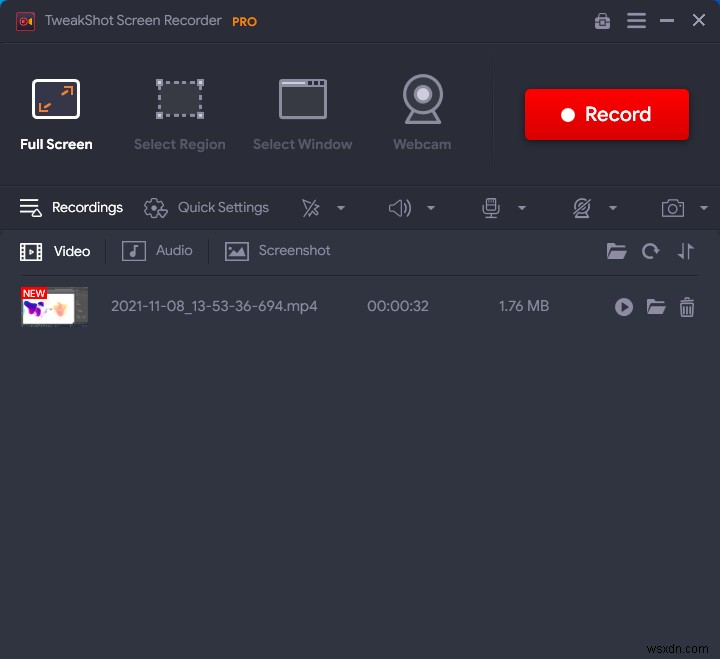Switch to the Audio tab
Viewport: 720px width, 659px height.
(x=157, y=251)
